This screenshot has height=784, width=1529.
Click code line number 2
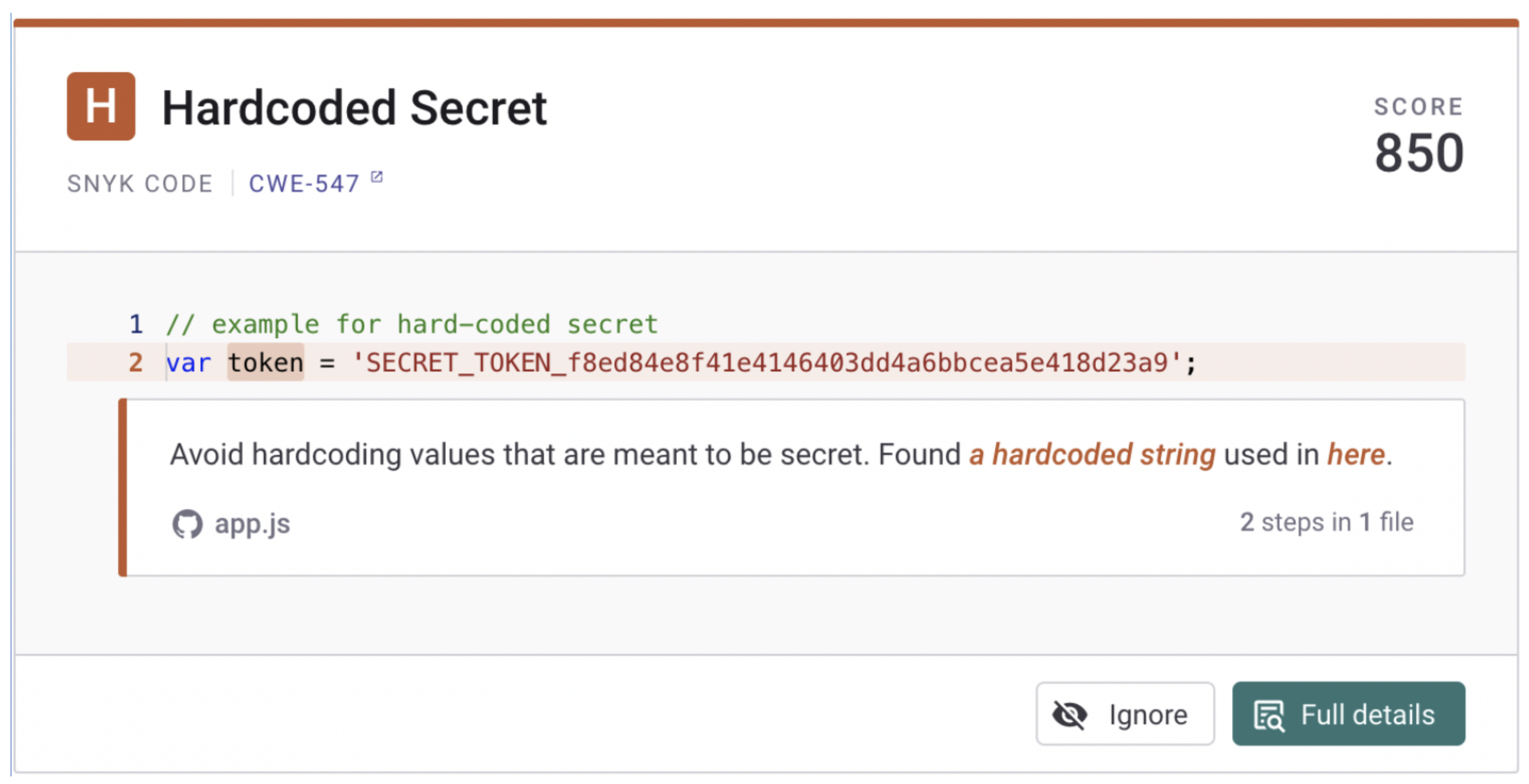pyautogui.click(x=136, y=363)
